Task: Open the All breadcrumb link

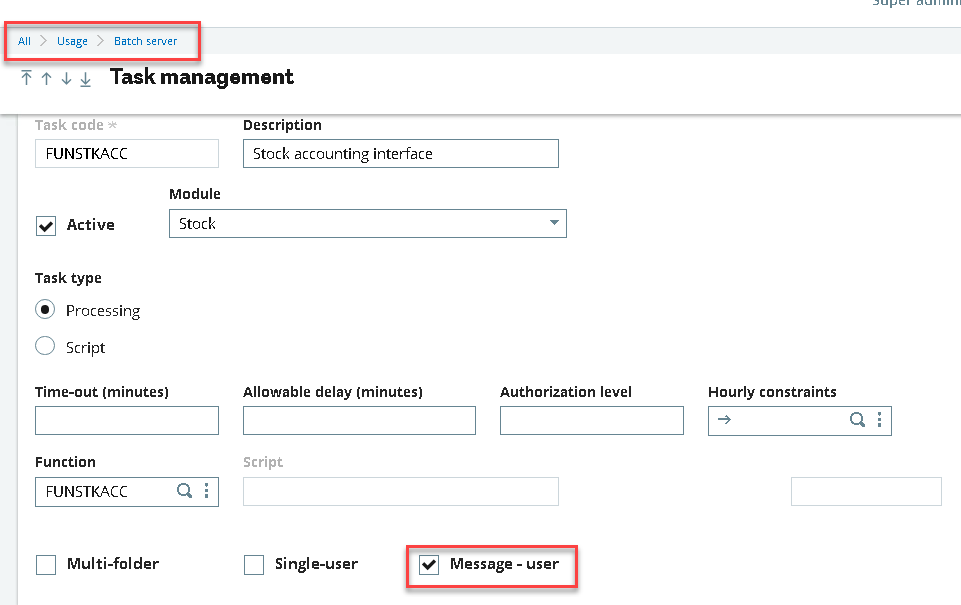Action: pos(24,41)
